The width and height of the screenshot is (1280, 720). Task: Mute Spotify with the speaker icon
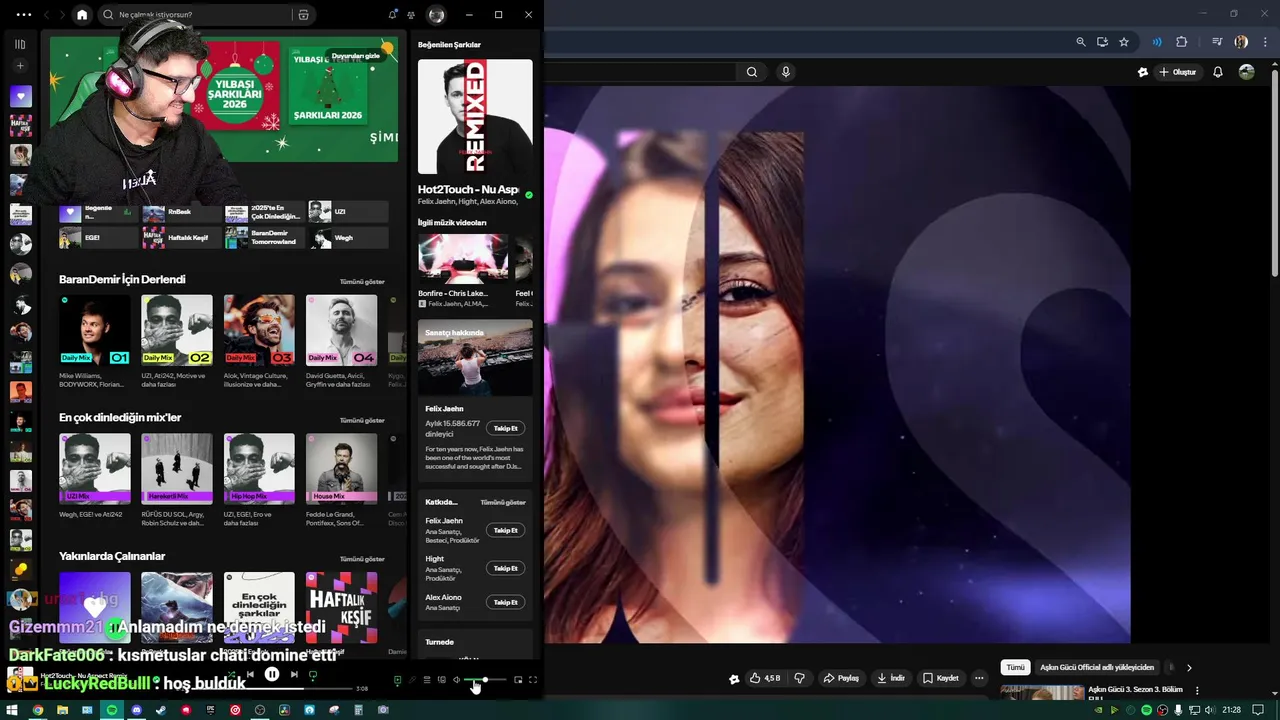pyautogui.click(x=457, y=680)
